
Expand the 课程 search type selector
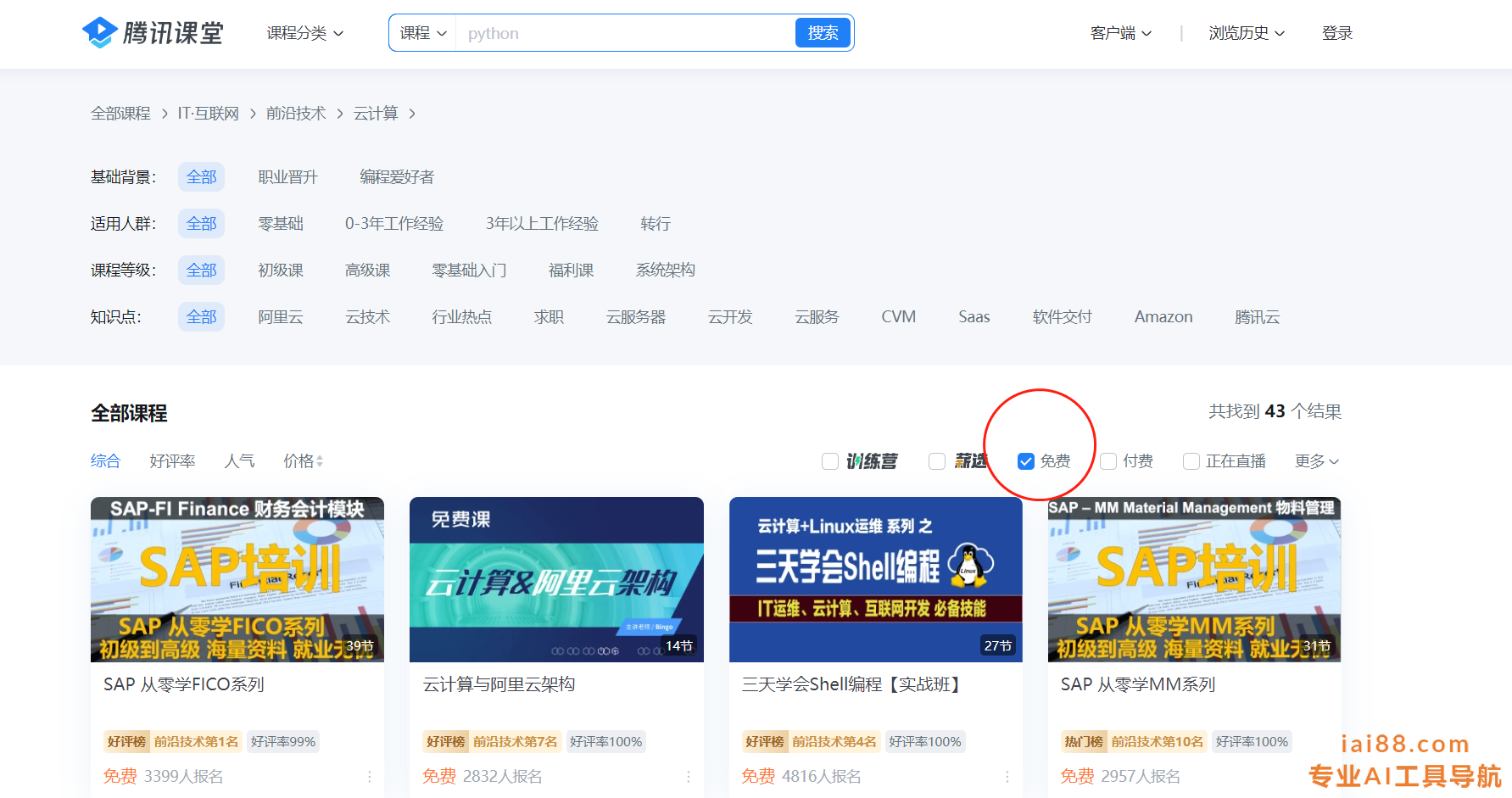(423, 33)
